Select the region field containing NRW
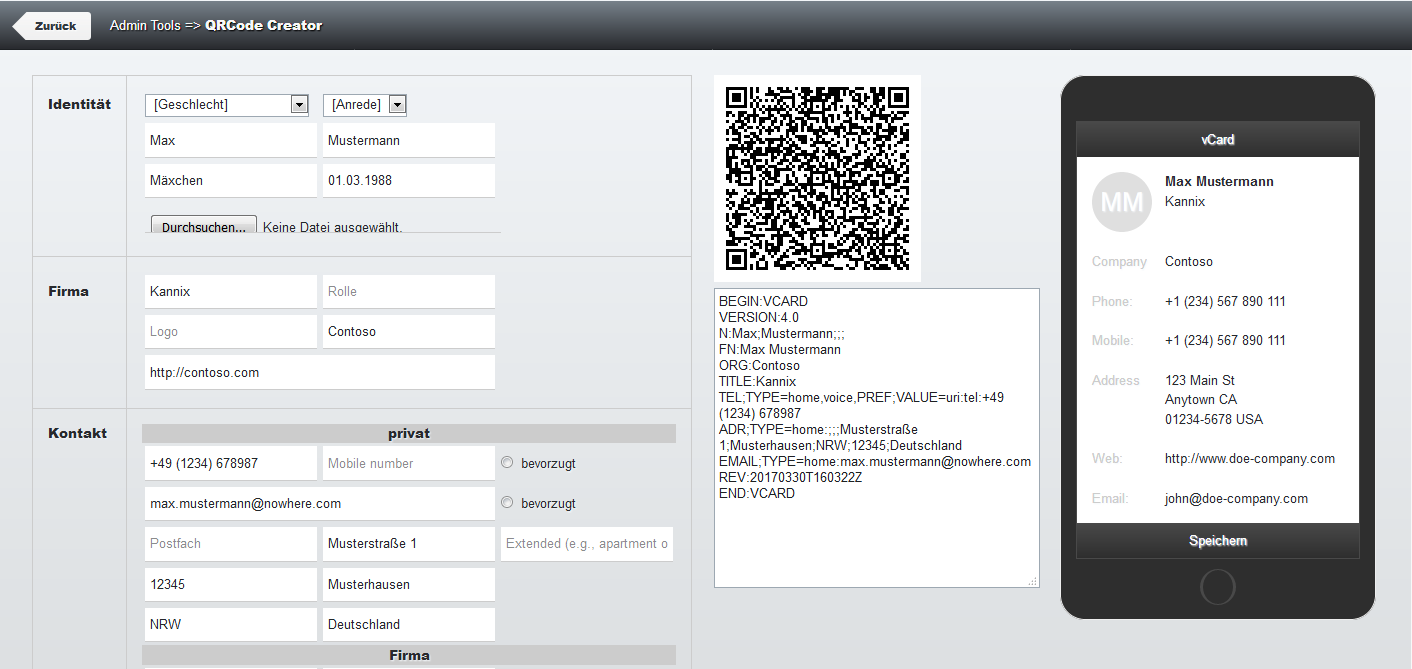Screen dimensions: 1412x669 231,625
